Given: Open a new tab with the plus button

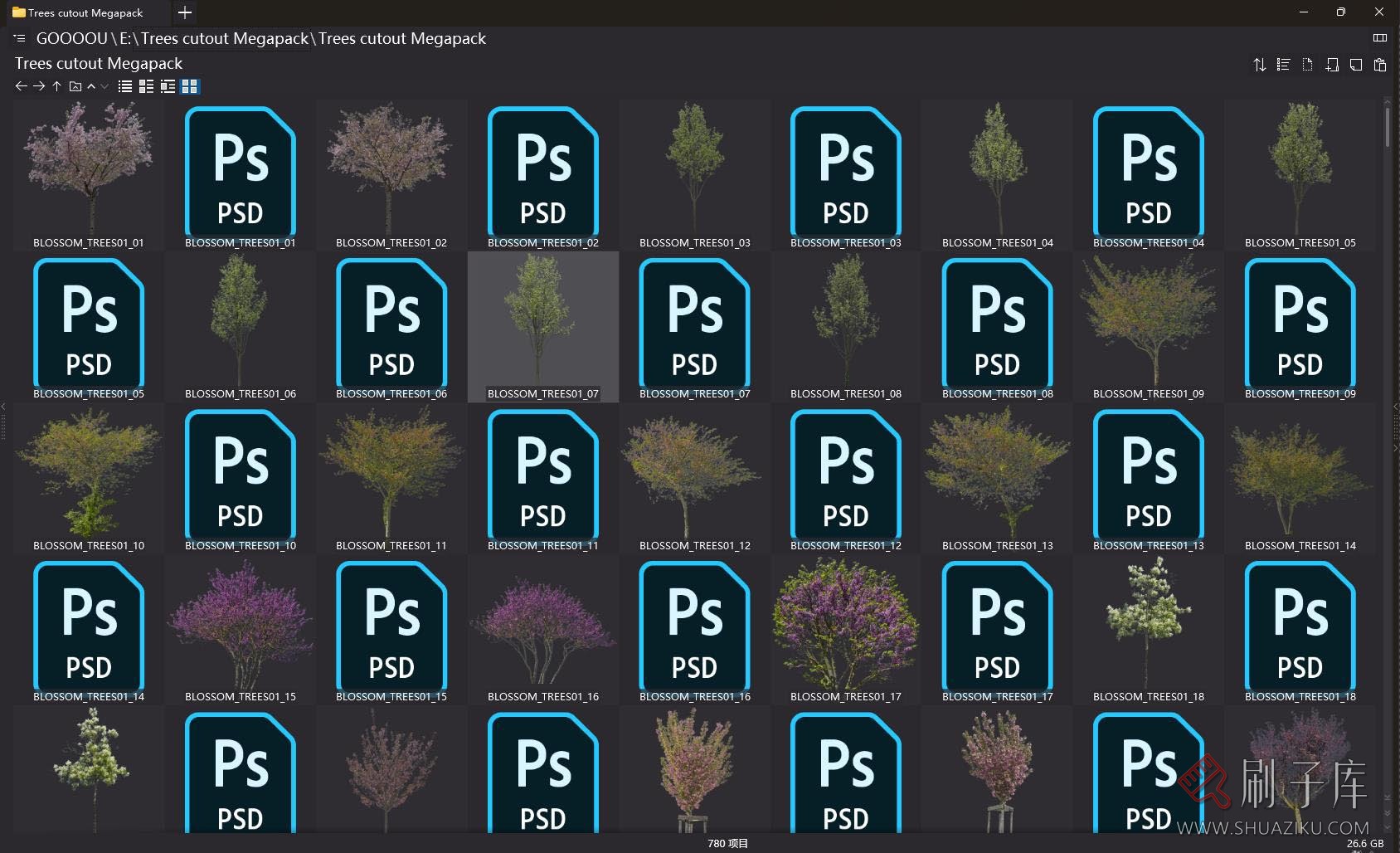Looking at the screenshot, I should [x=185, y=12].
